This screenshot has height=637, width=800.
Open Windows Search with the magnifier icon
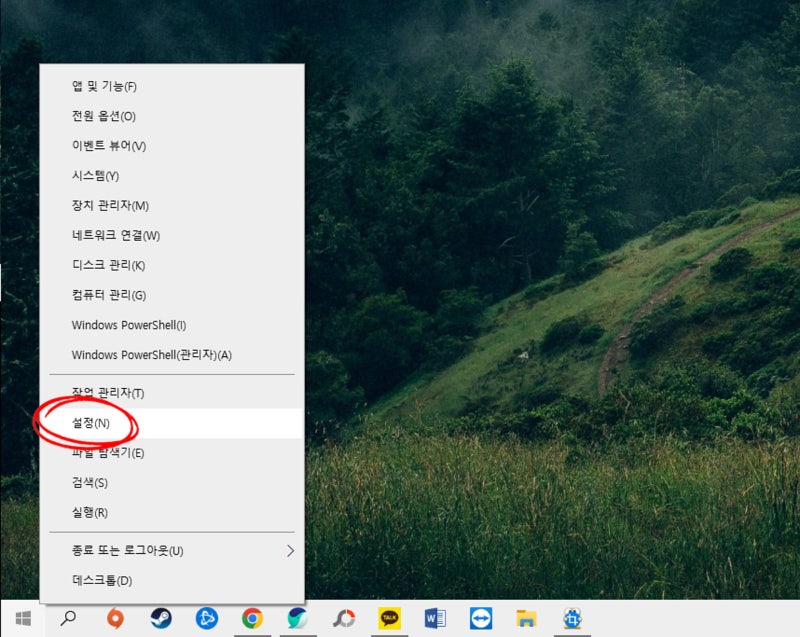pos(67,620)
